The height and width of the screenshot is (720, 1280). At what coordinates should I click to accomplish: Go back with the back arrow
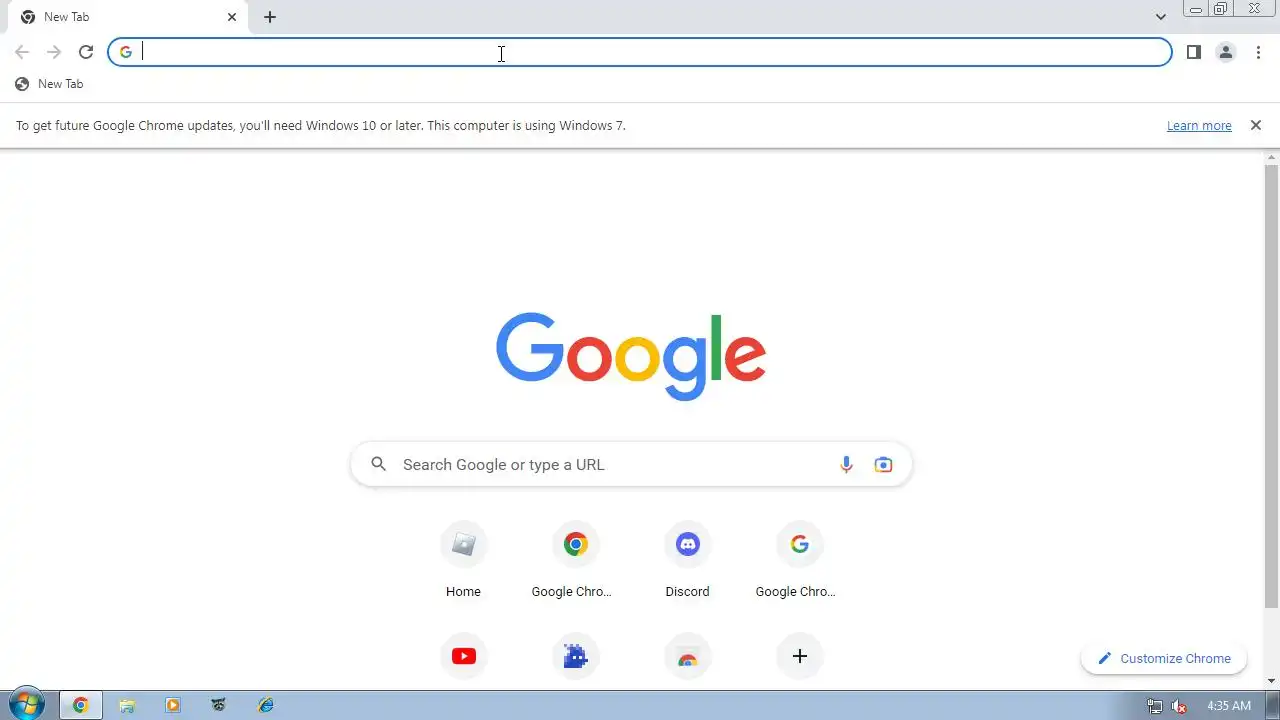[x=22, y=52]
